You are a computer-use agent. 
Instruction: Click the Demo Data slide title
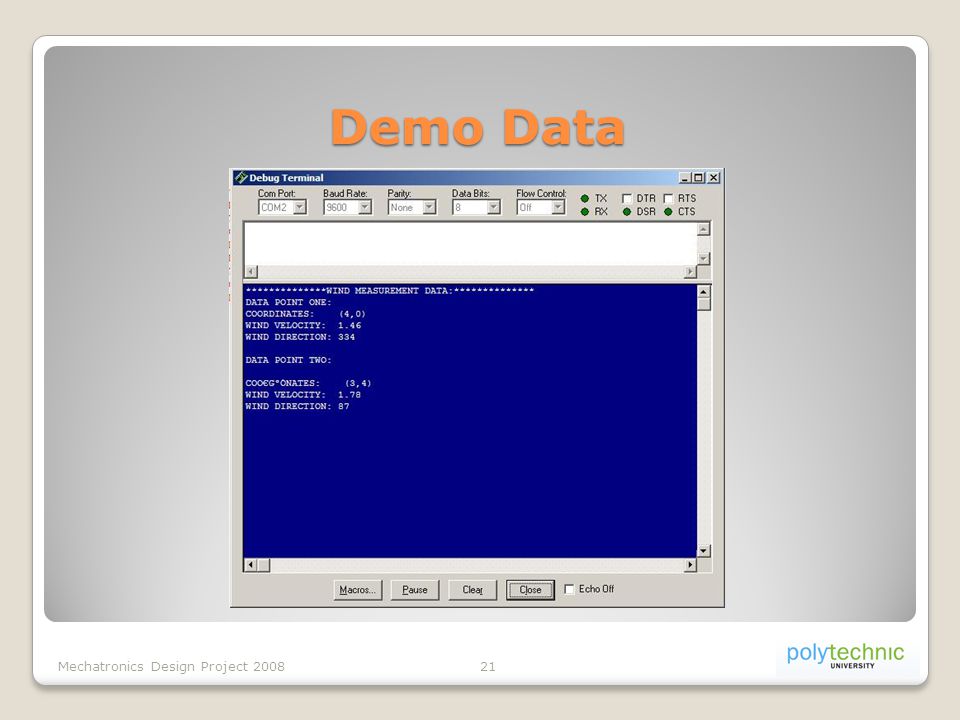[x=478, y=127]
